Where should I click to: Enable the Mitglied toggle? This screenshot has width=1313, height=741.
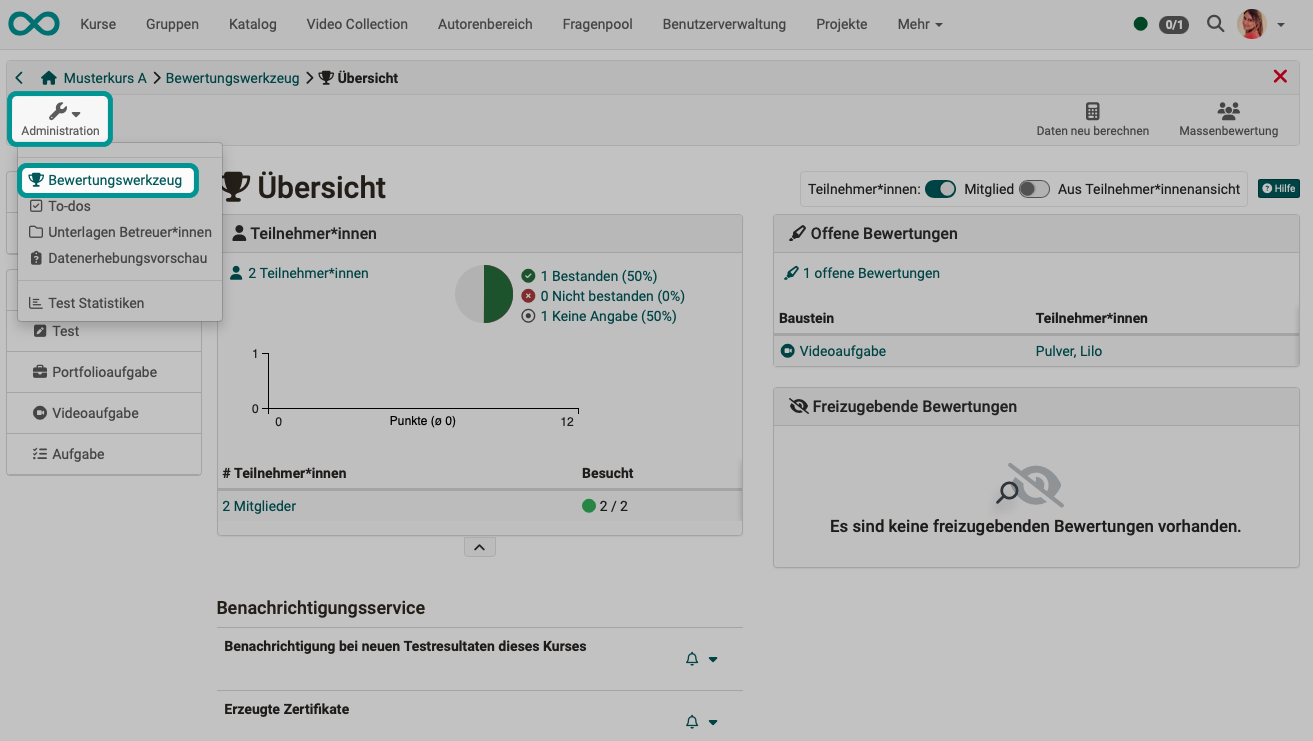click(x=1035, y=188)
